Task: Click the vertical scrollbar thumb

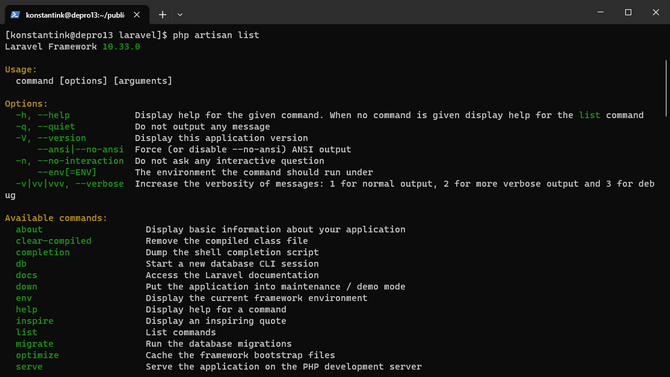Action: [x=666, y=88]
